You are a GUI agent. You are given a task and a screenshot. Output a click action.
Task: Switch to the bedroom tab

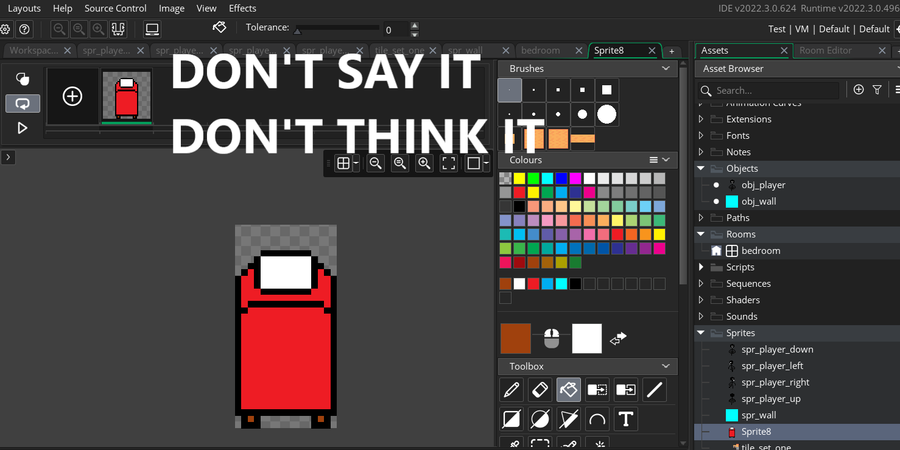pos(540,51)
